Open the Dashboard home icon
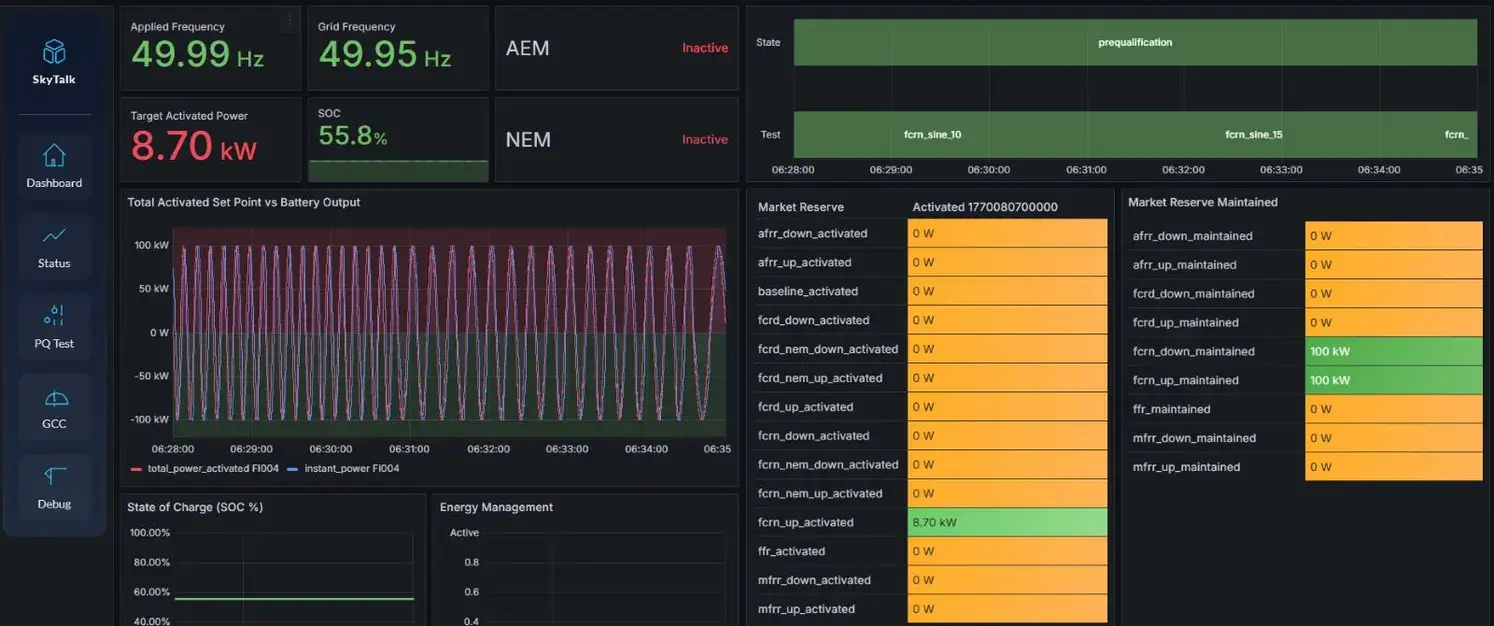This screenshot has height=626, width=1494. 54,156
